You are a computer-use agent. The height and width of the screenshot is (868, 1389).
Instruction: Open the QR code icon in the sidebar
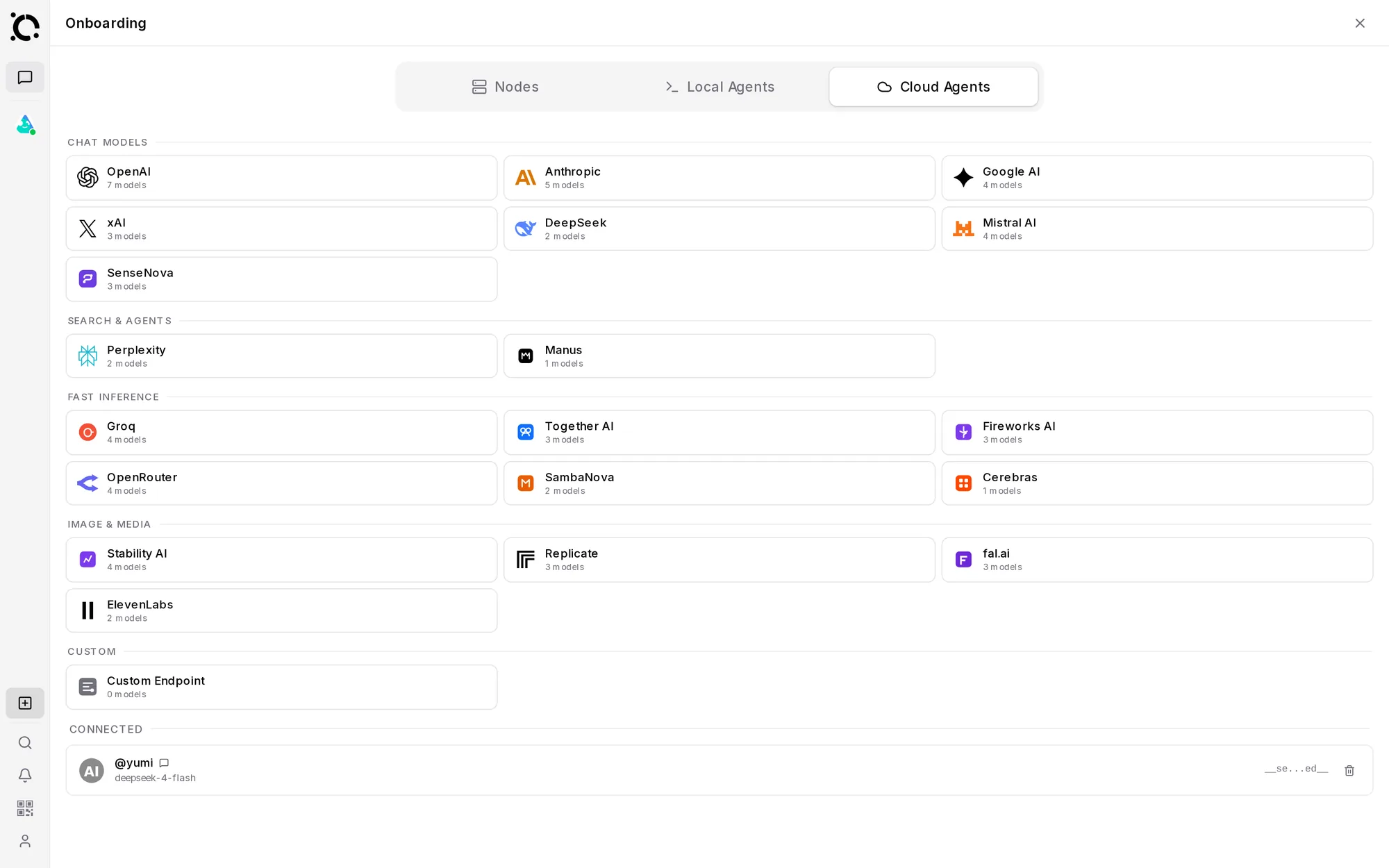25,808
